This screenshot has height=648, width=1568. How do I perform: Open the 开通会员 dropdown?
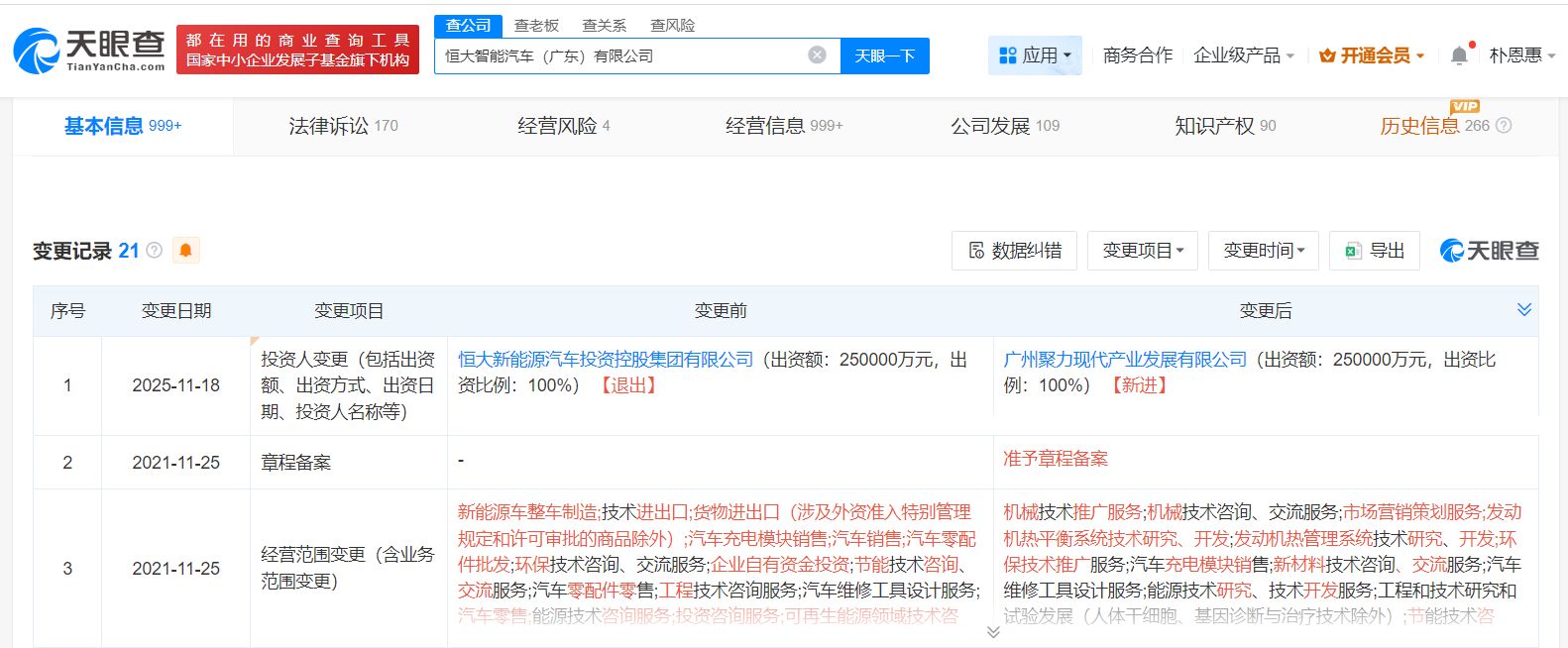[x=1372, y=55]
